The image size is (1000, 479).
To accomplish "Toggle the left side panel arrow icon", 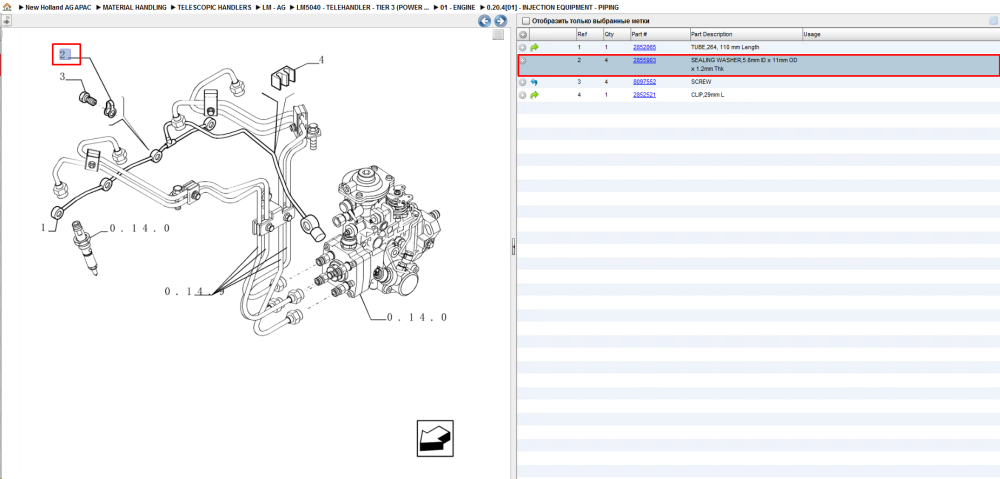I will coord(6,20).
